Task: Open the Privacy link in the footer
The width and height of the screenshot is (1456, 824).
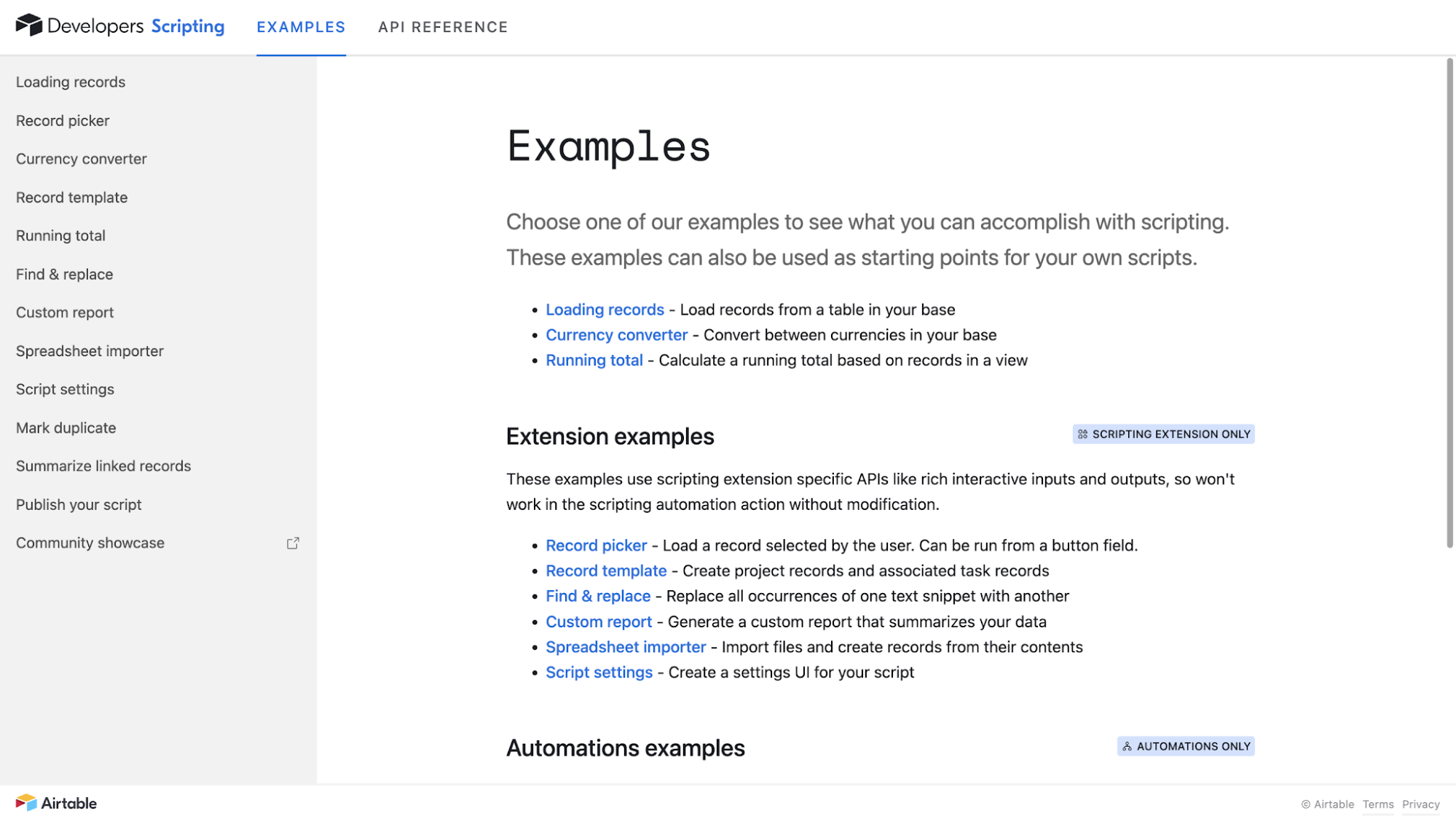Action: pos(1421,804)
